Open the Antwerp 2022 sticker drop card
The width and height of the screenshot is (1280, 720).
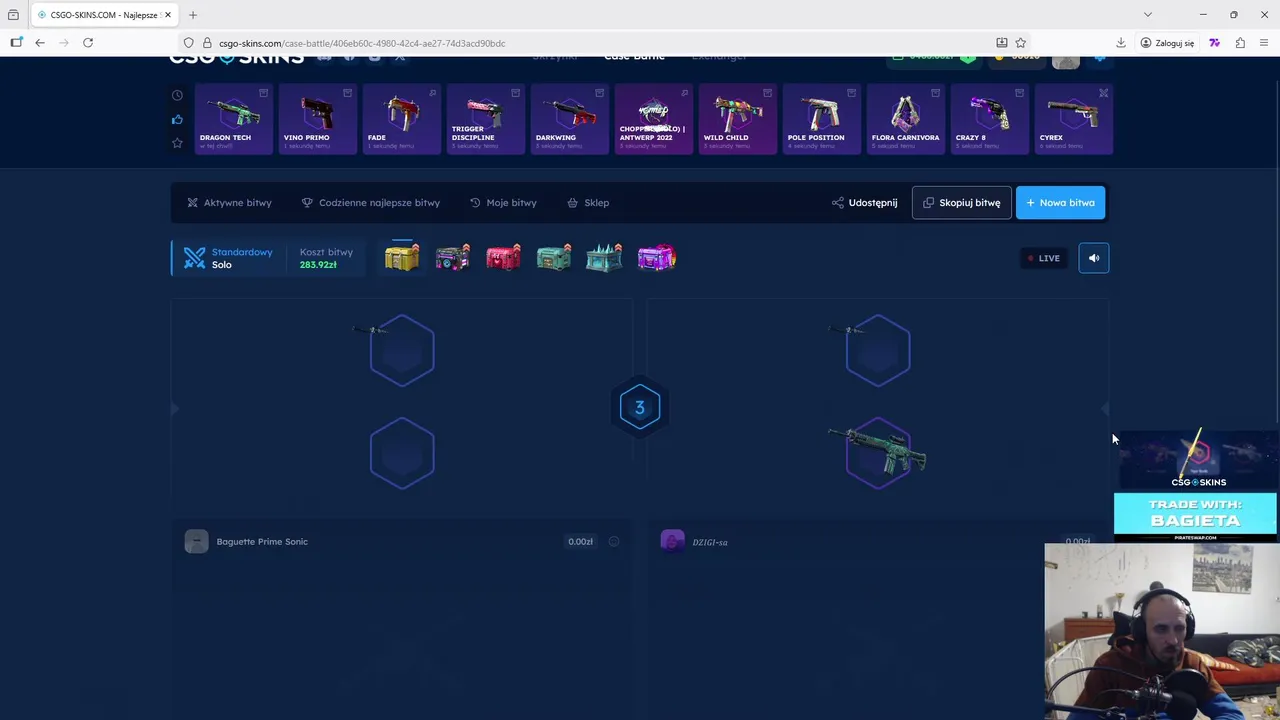click(x=654, y=119)
